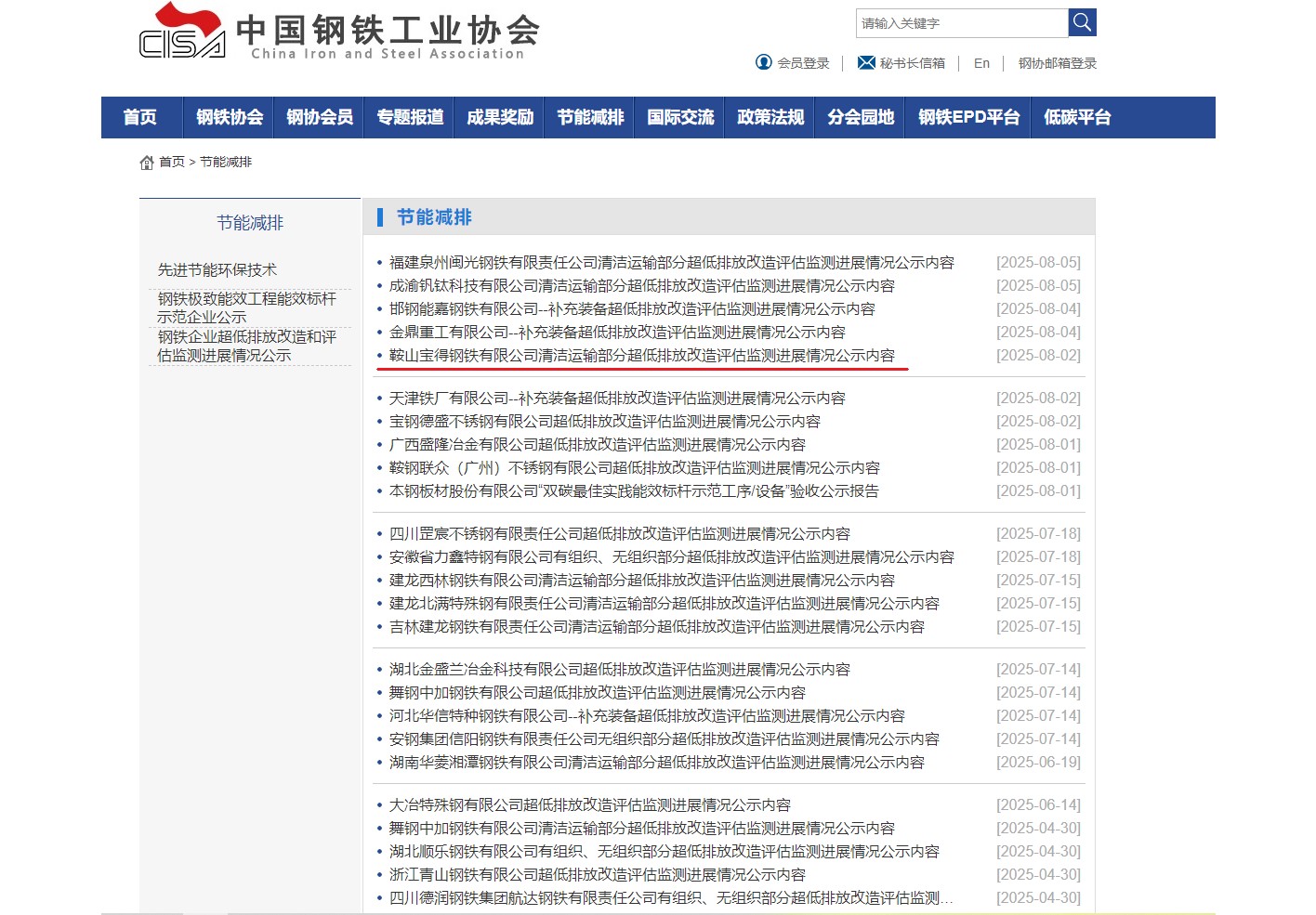Open the 钢铁协会 navigation menu
Viewport: 1316px width, 915px height.
coord(230,117)
